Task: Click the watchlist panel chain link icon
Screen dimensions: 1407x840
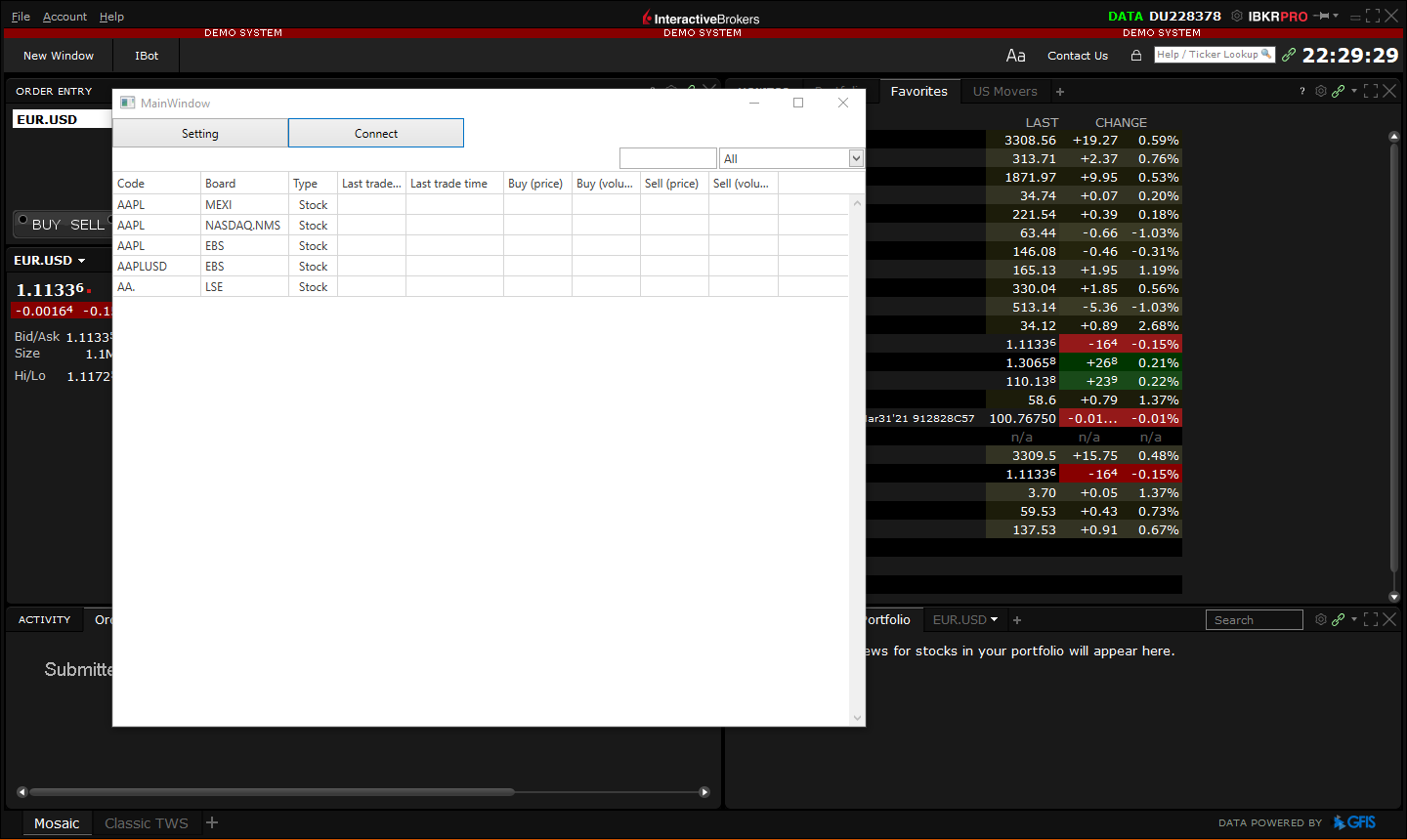Action: [1339, 91]
